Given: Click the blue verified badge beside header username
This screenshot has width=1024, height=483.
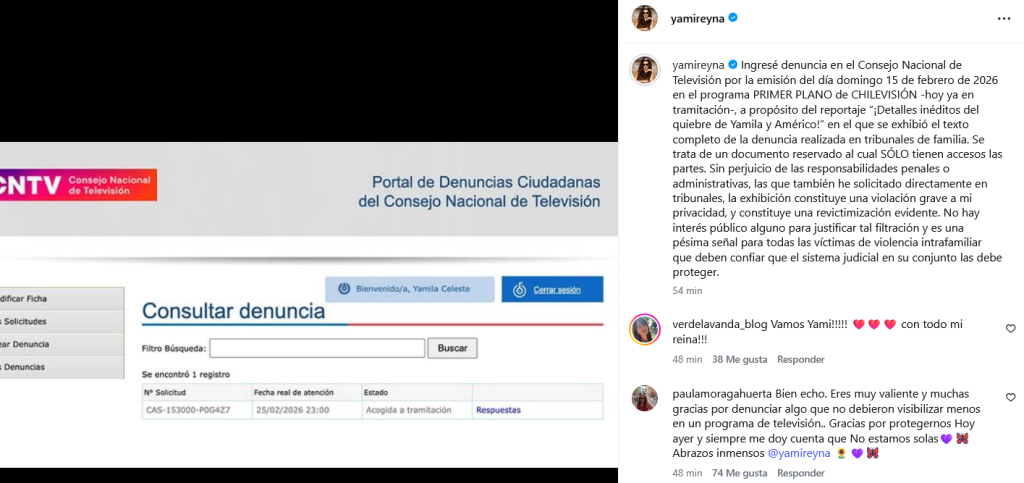Looking at the screenshot, I should (x=733, y=18).
